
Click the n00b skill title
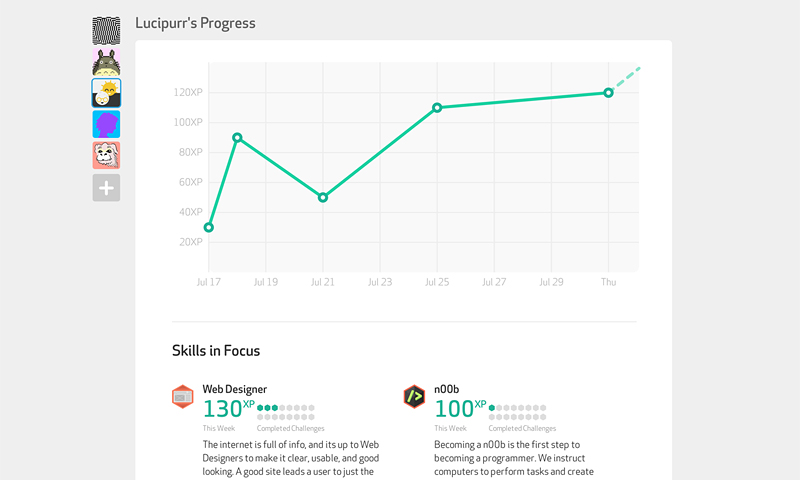[446, 389]
